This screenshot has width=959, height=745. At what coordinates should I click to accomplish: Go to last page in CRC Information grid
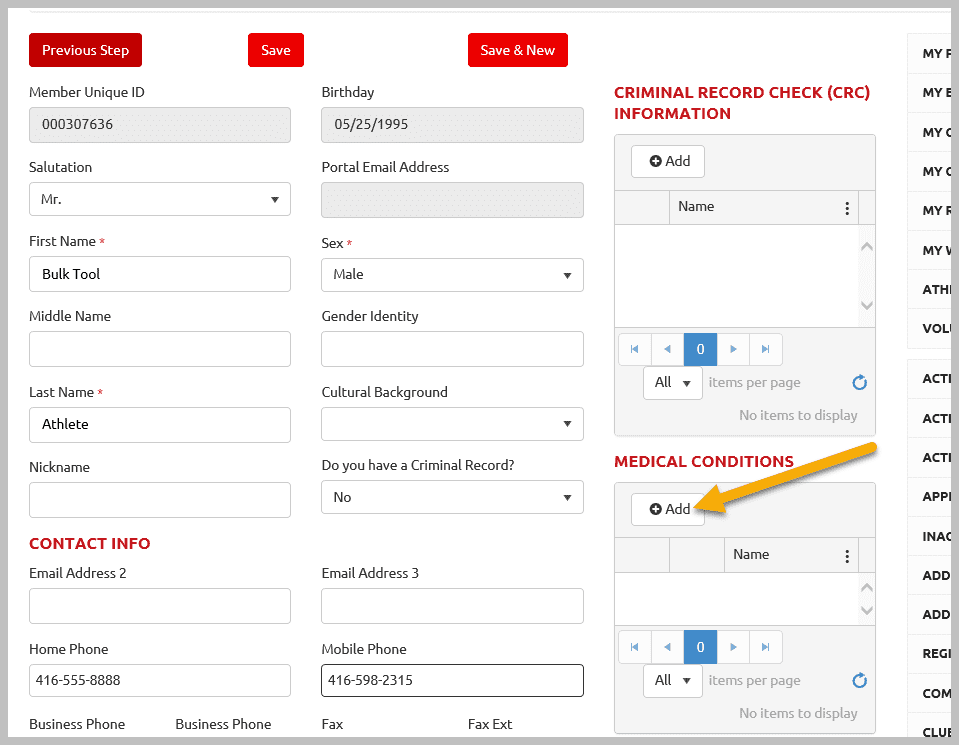pos(766,349)
